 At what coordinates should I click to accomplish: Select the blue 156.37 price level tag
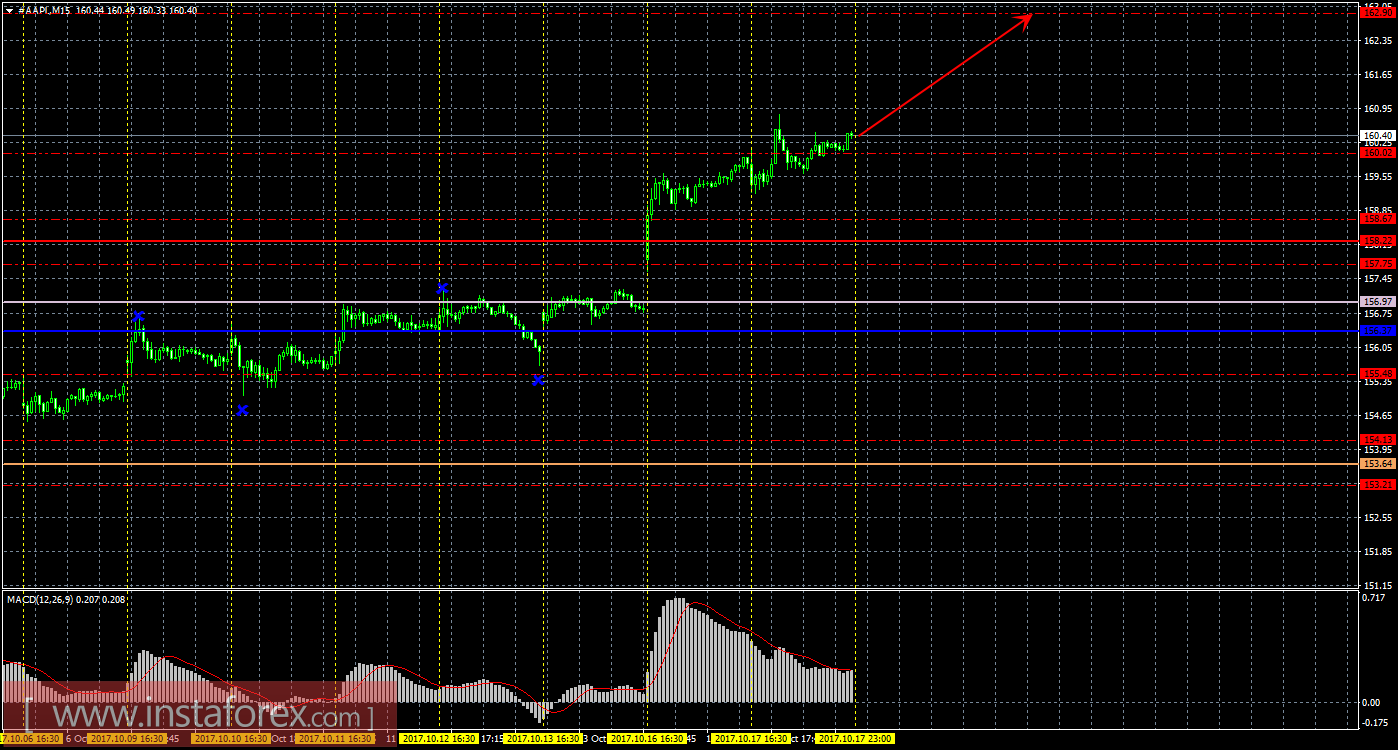(1378, 330)
